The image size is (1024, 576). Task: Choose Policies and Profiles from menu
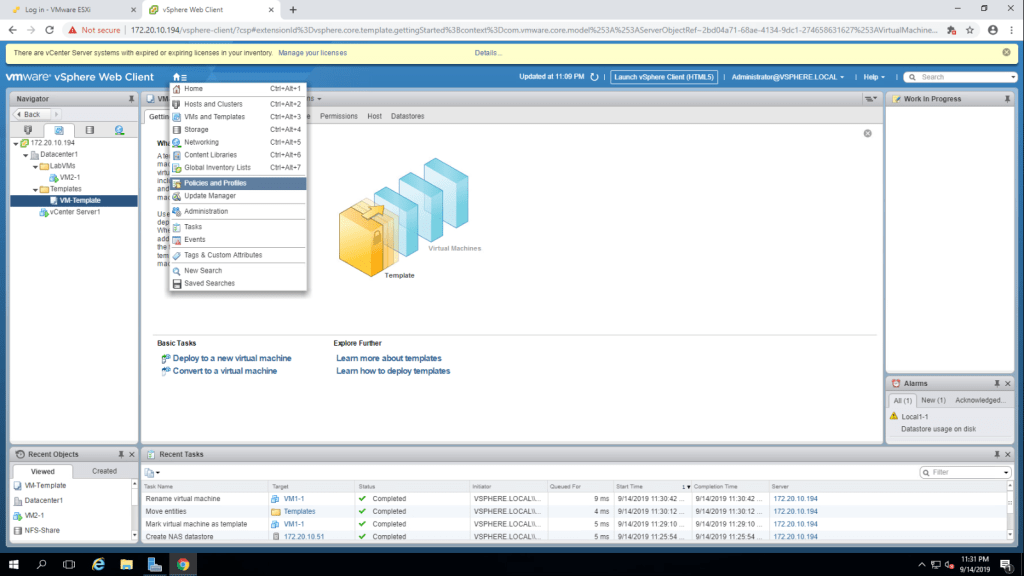tap(215, 183)
